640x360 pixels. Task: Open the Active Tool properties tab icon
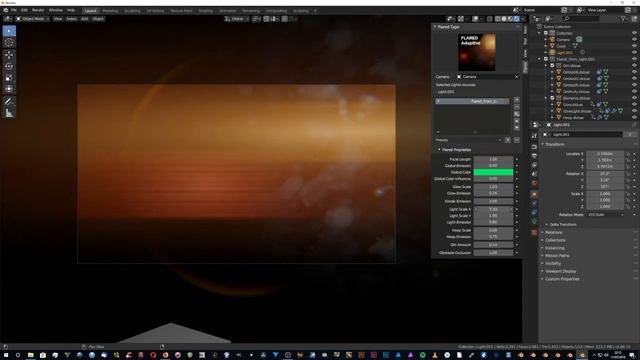point(534,136)
